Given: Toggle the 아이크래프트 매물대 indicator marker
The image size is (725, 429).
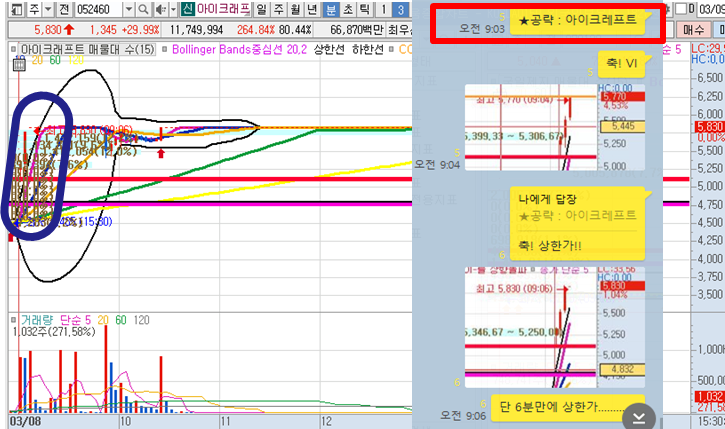Looking at the screenshot, I should tap(13, 49).
